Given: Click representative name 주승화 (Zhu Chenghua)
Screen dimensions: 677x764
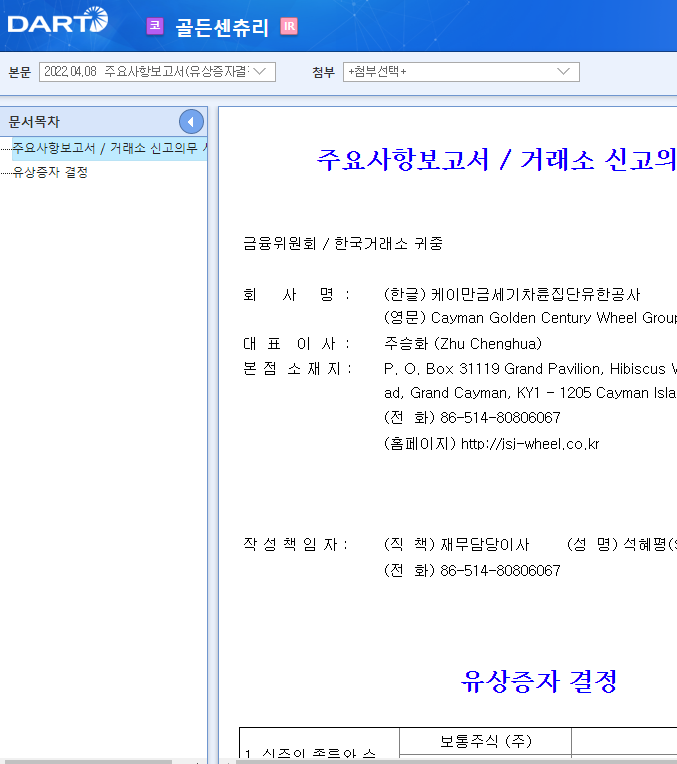Looking at the screenshot, I should click(x=463, y=344).
